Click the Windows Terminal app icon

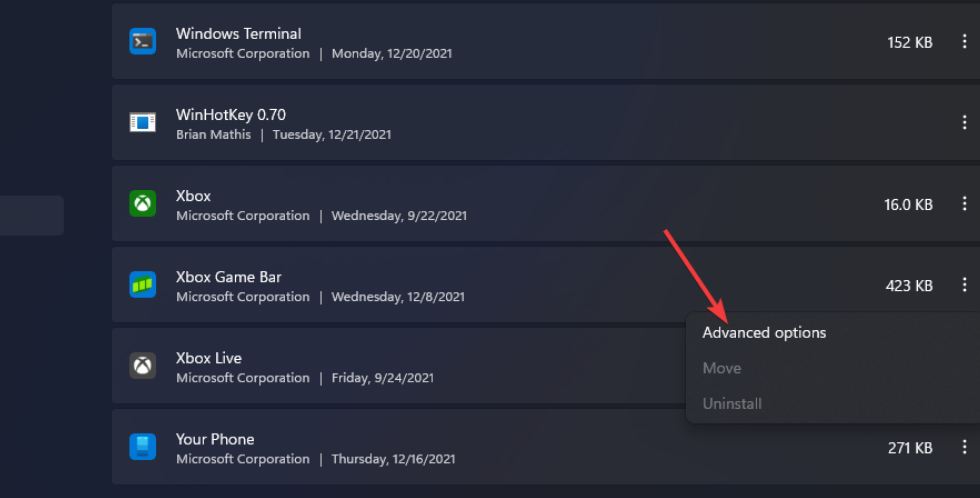pos(143,42)
